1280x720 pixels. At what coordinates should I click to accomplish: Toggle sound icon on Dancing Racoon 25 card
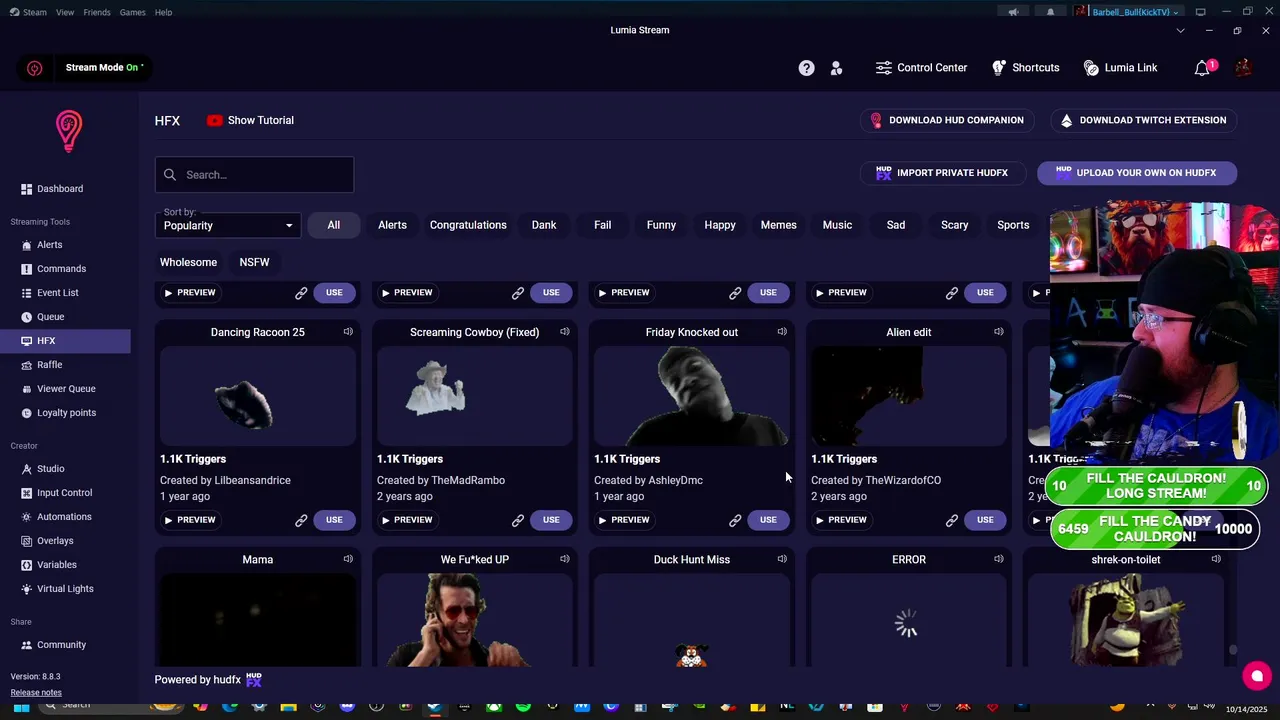348,332
